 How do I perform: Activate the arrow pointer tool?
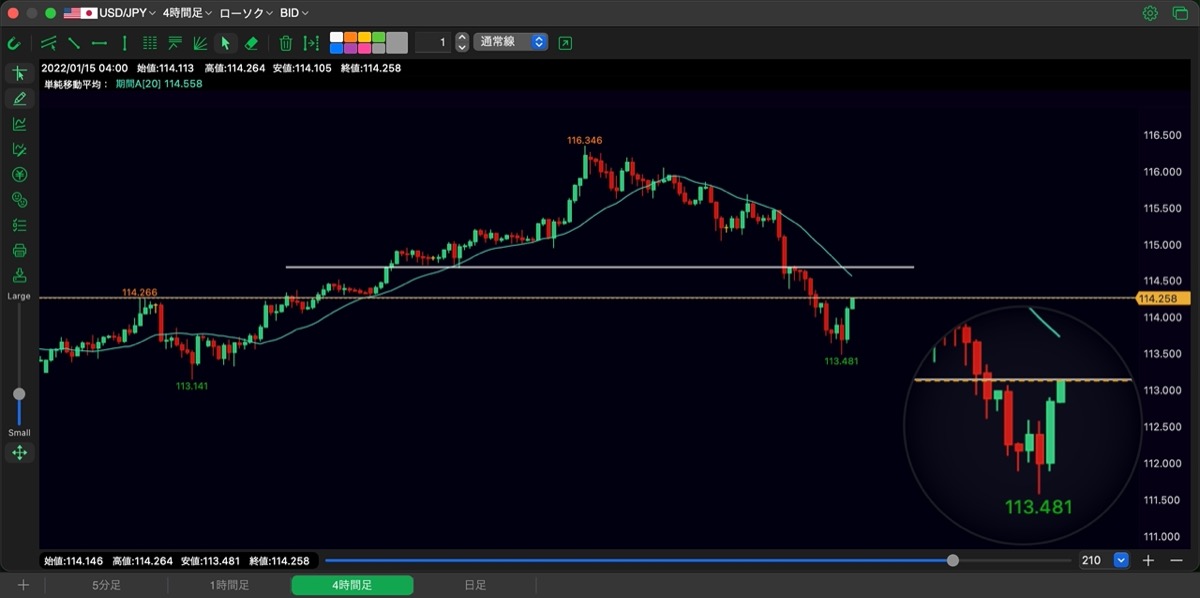coord(225,43)
